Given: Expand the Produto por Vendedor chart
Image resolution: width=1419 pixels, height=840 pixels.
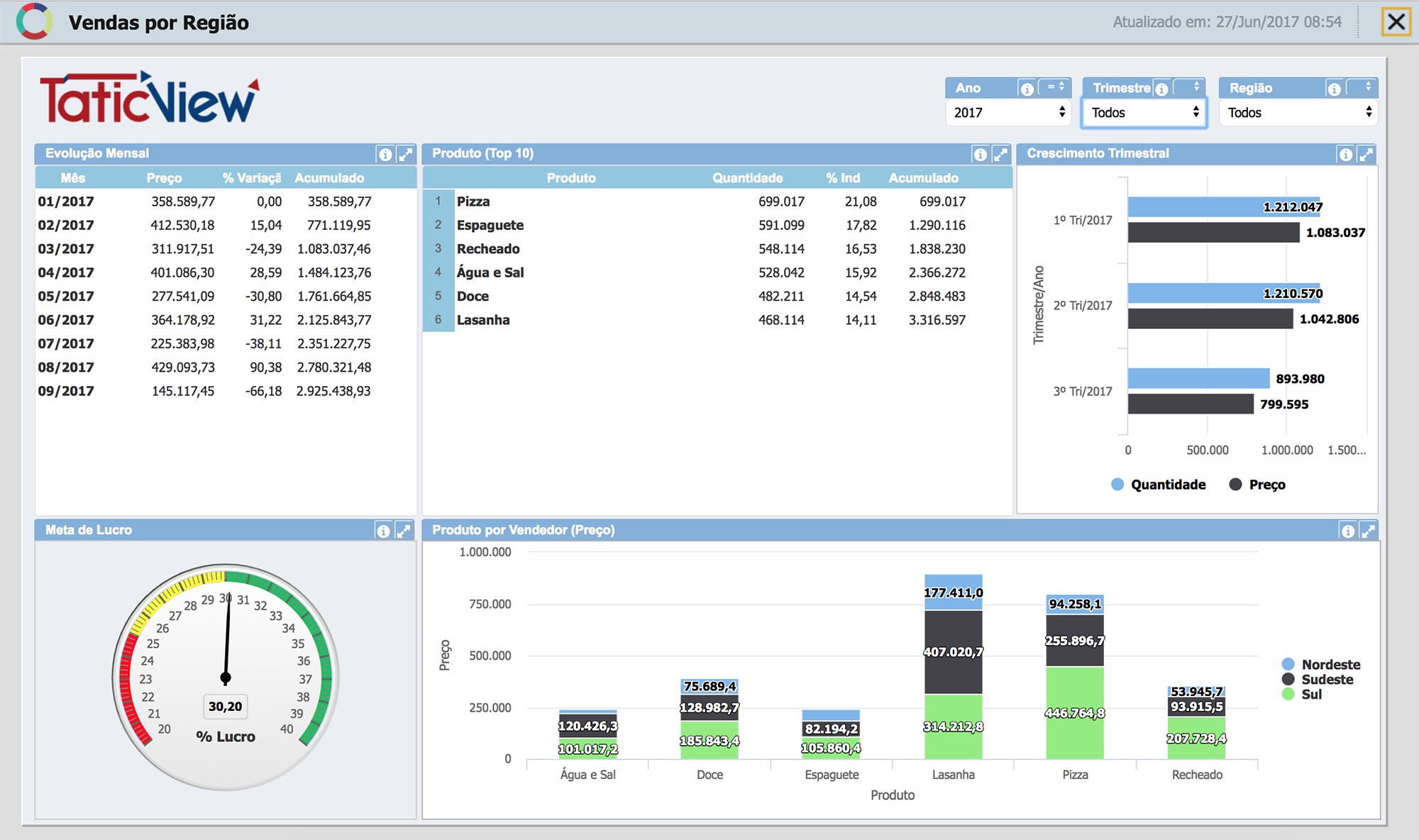Looking at the screenshot, I should pyautogui.click(x=1368, y=531).
